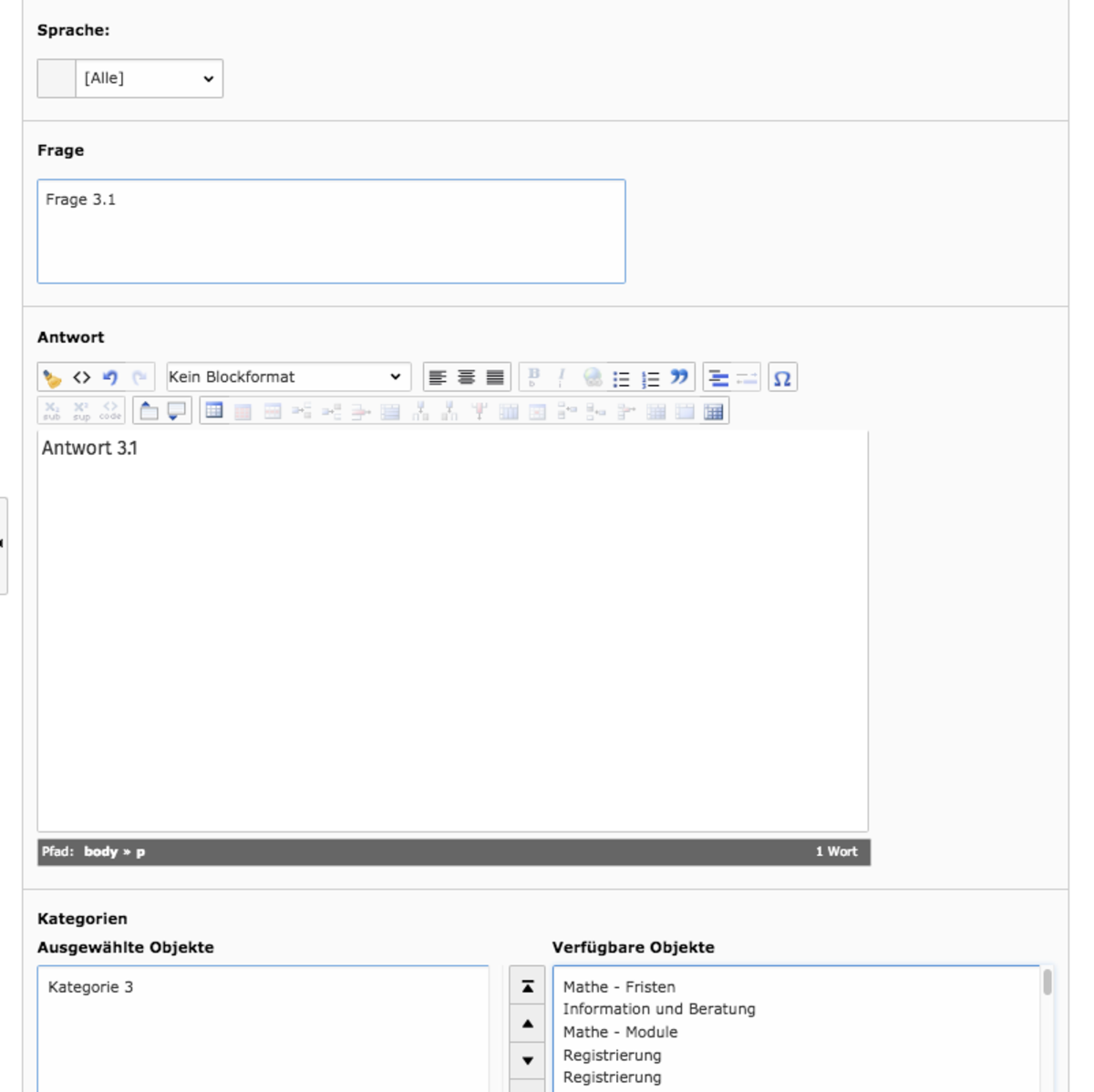Viewport: 1094px width, 1092px height.
Task: Justify the answer text
Action: 495,377
